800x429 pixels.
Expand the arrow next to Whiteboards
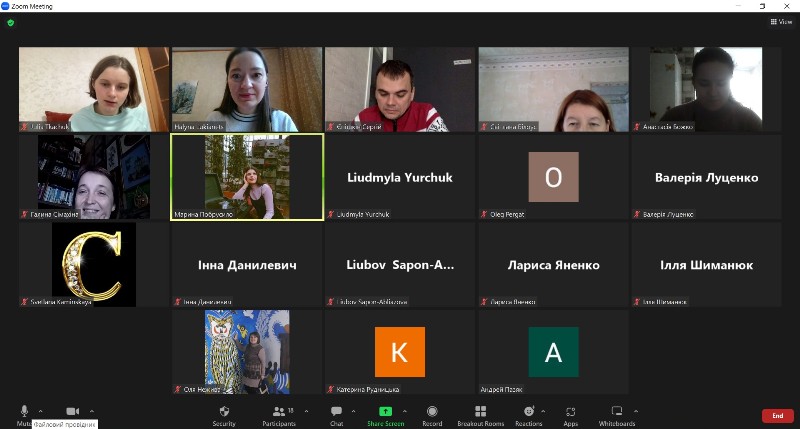coord(636,411)
